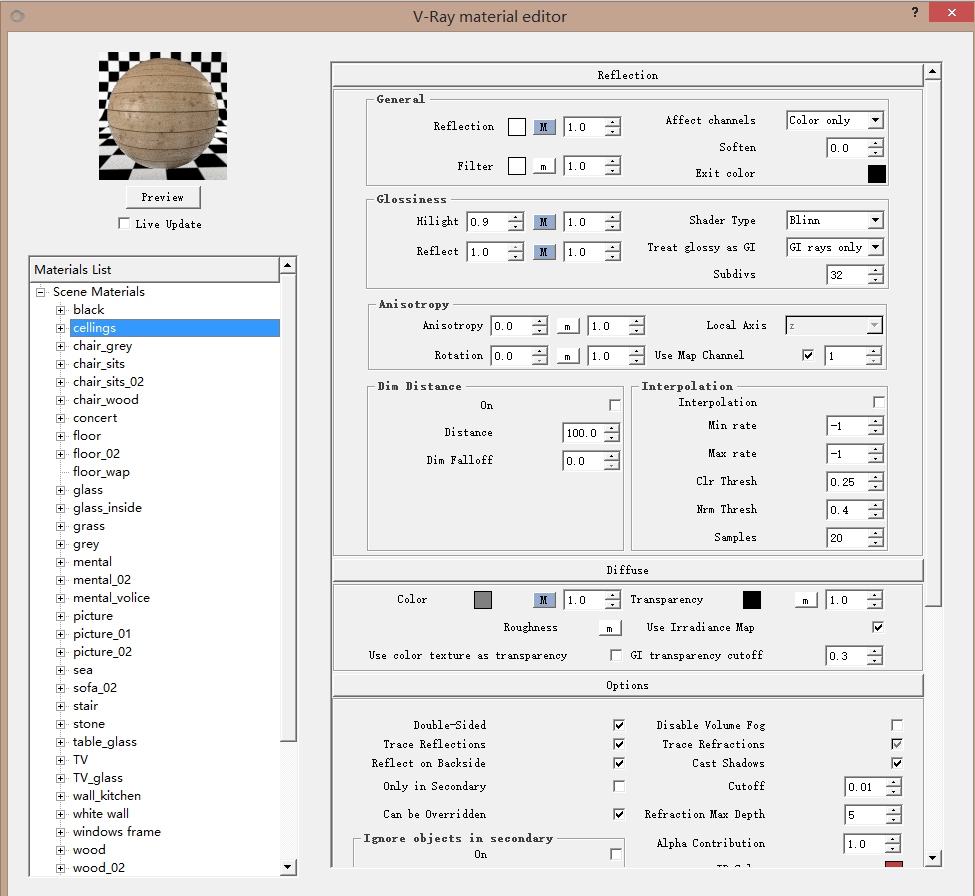The height and width of the screenshot is (896, 975).
Task: Expand the floor material tree node
Action: [61, 436]
